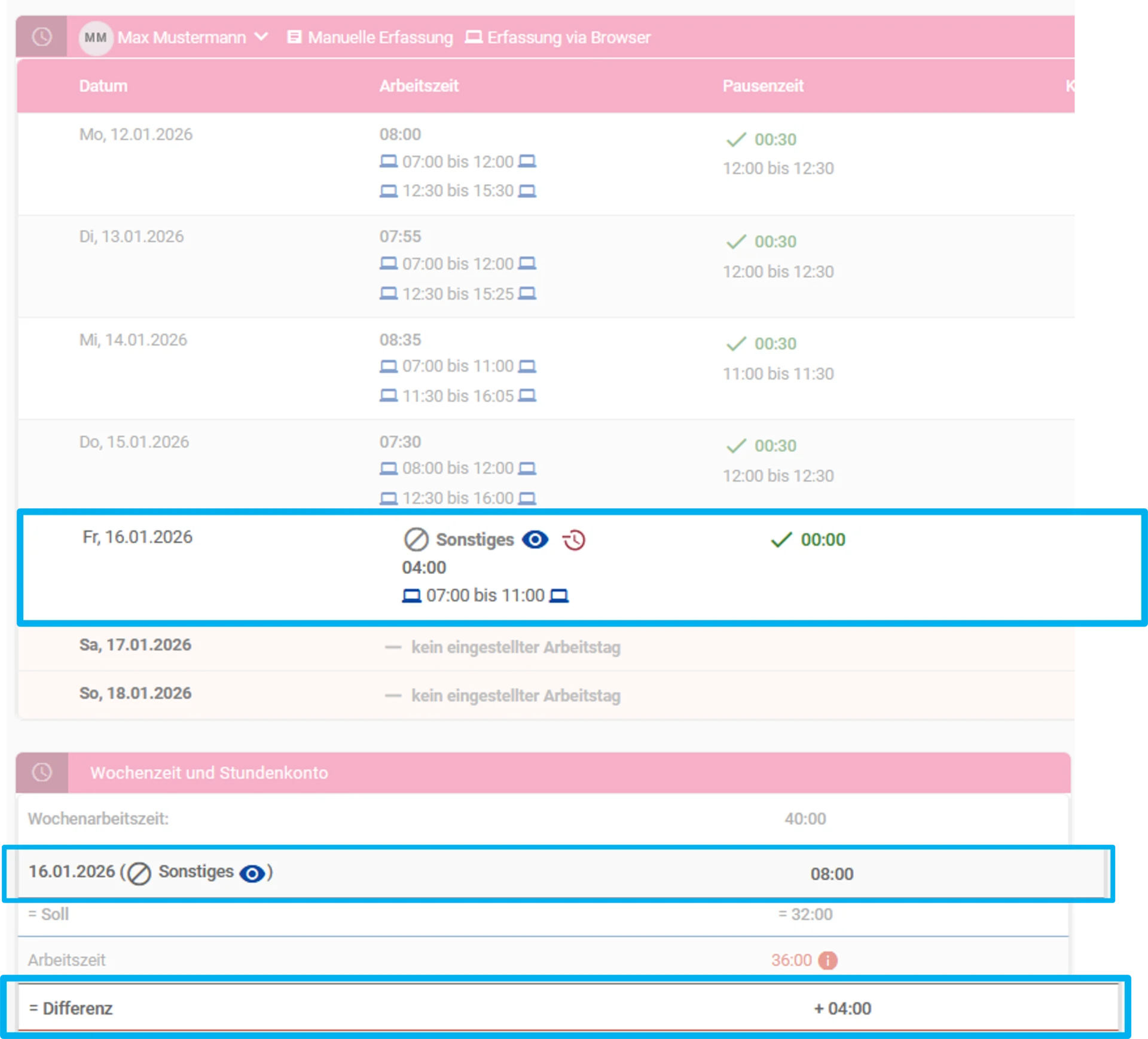The width and height of the screenshot is (1148, 1039).
Task: Click laptop icon before Tuesday 07:00 bis 12:00
Action: click(388, 264)
